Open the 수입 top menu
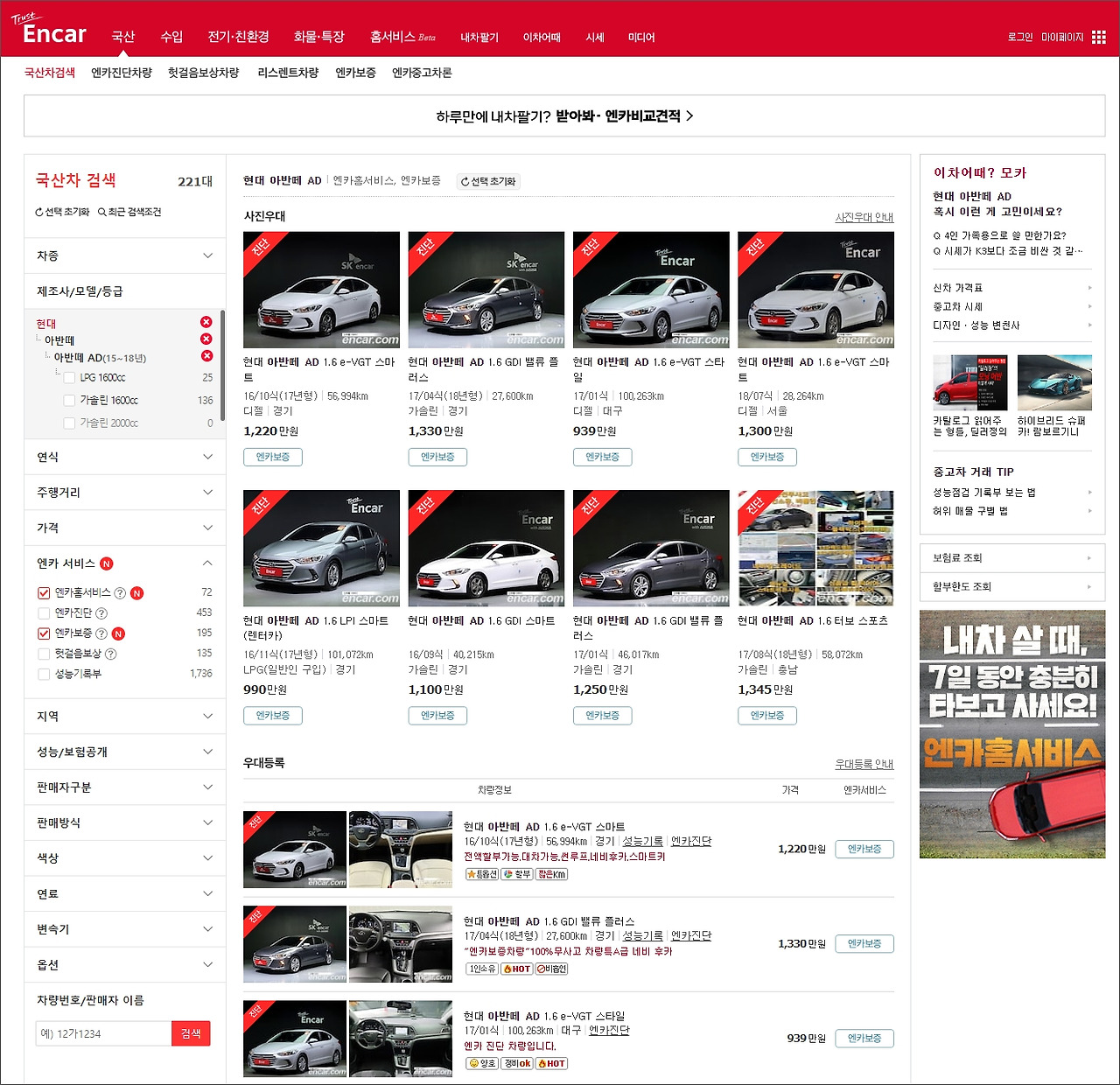This screenshot has width=1120, height=1085. pyautogui.click(x=171, y=37)
